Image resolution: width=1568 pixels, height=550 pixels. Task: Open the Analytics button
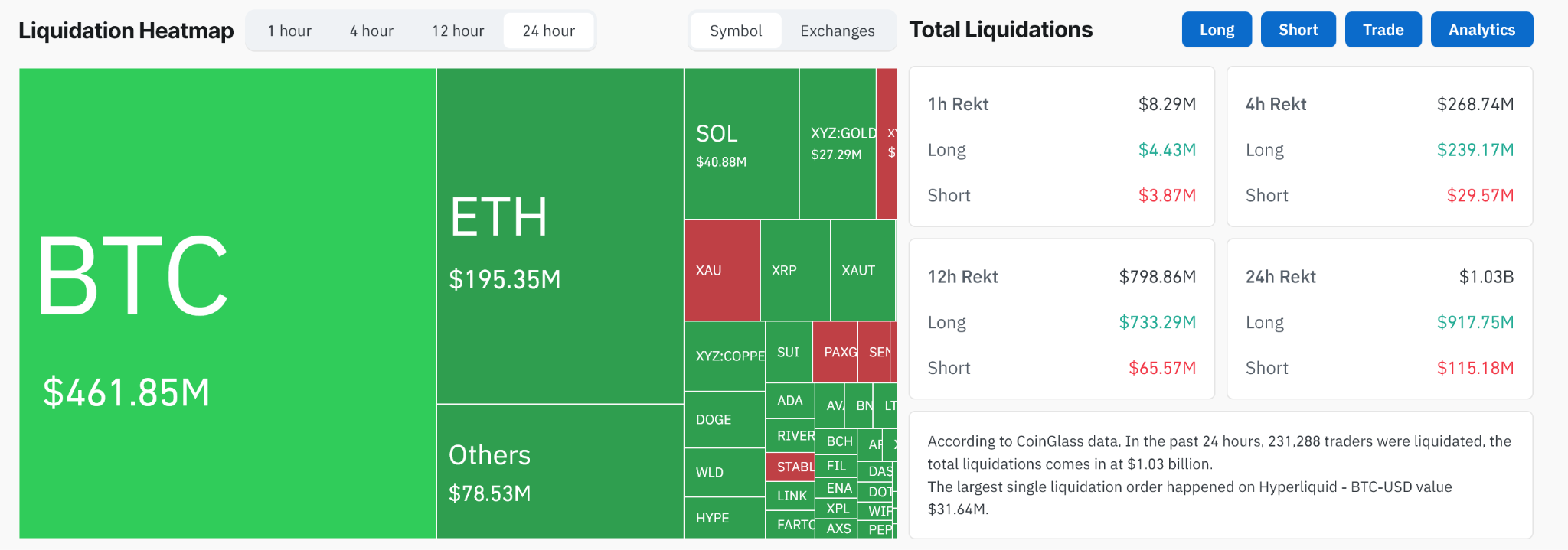pyautogui.click(x=1481, y=30)
